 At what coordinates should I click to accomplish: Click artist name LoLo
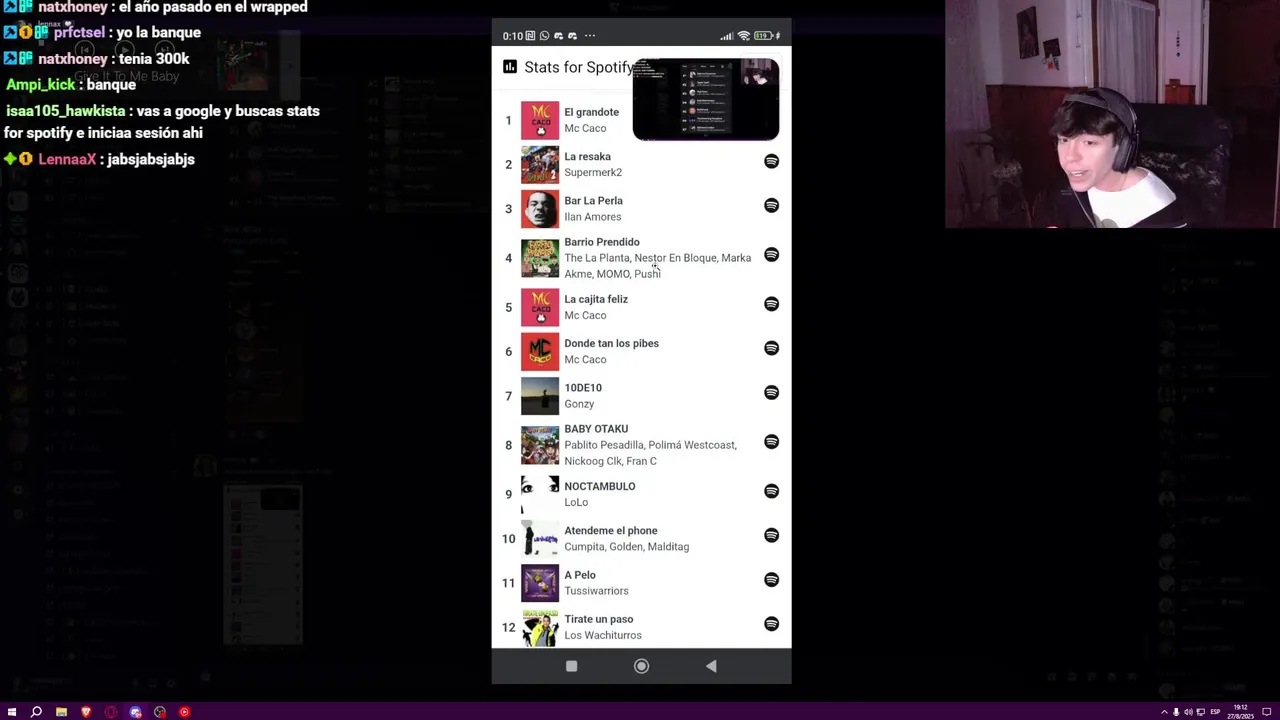(x=576, y=502)
